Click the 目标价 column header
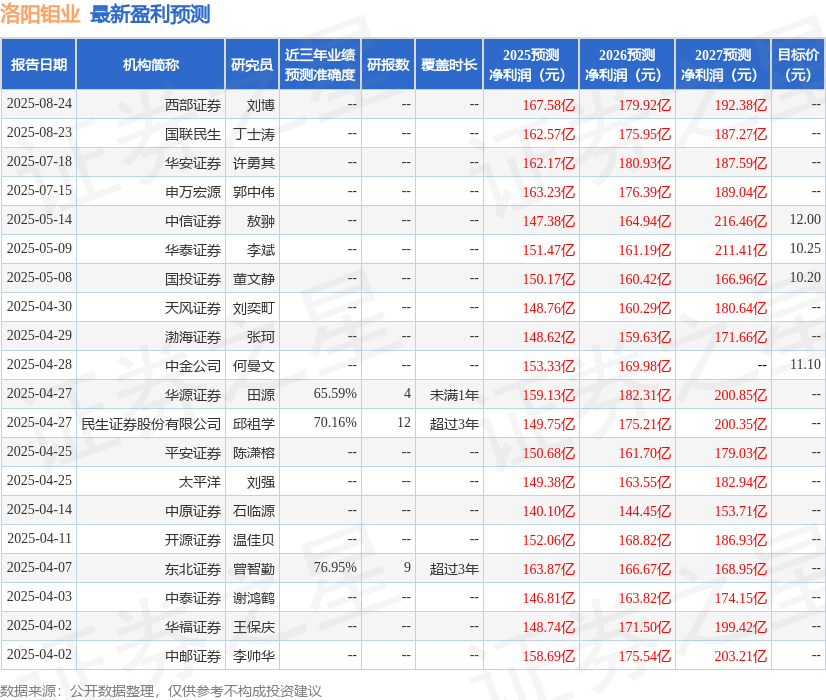This screenshot has width=826, height=700. (798, 64)
